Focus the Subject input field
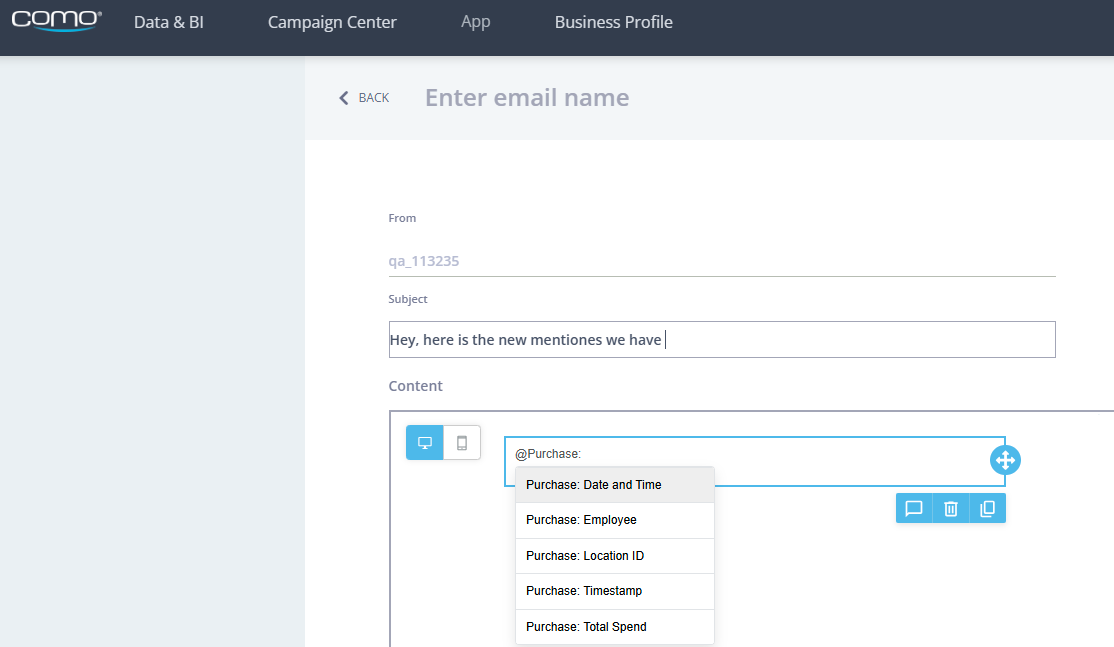Viewport: 1114px width, 647px height. click(x=721, y=340)
